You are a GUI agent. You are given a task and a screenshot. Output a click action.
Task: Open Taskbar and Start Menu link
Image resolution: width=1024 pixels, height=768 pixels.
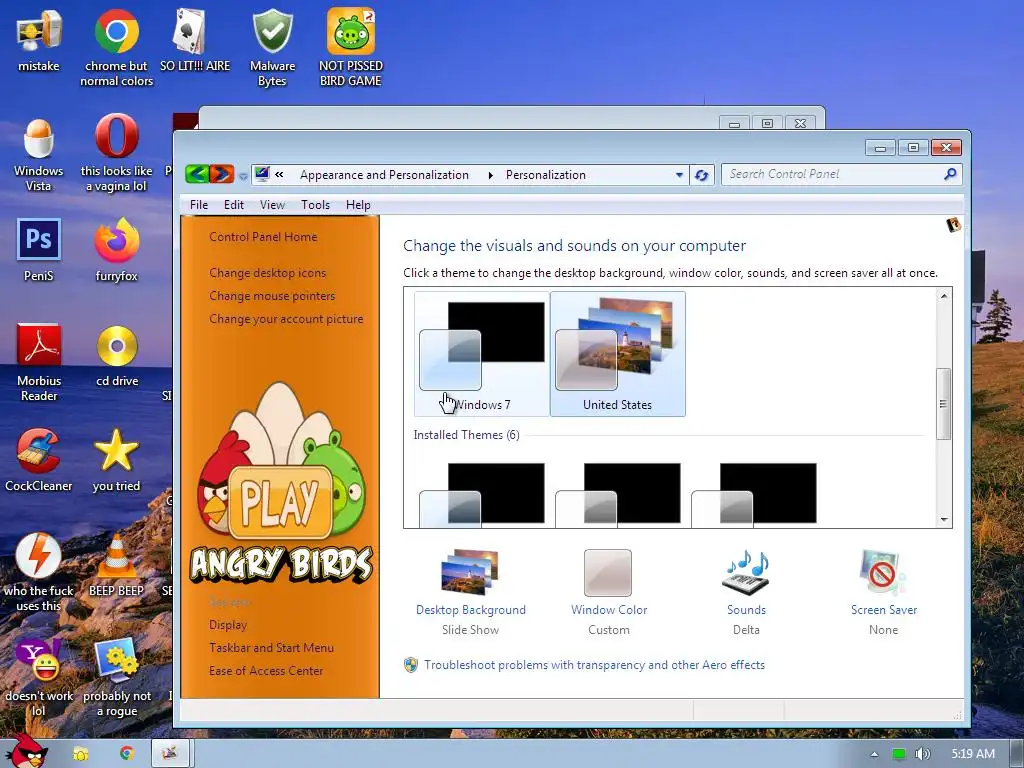(x=271, y=648)
